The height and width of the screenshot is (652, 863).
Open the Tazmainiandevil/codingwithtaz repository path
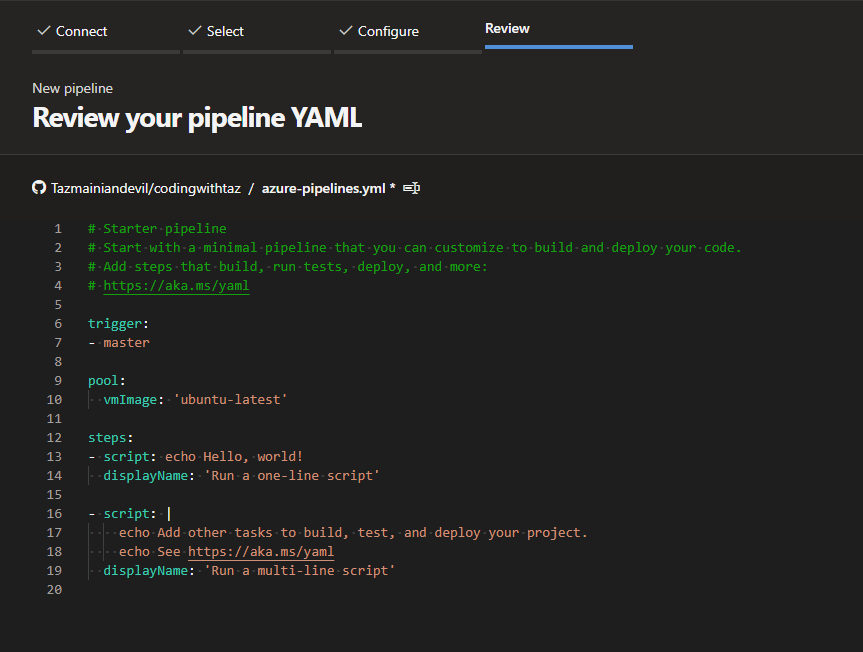point(145,188)
